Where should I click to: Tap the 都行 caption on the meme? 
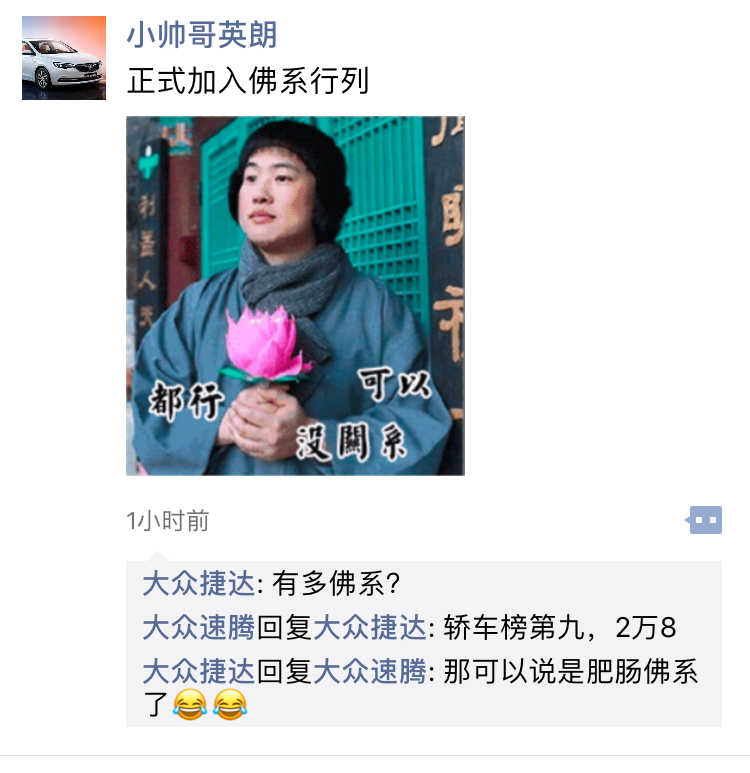coord(186,401)
